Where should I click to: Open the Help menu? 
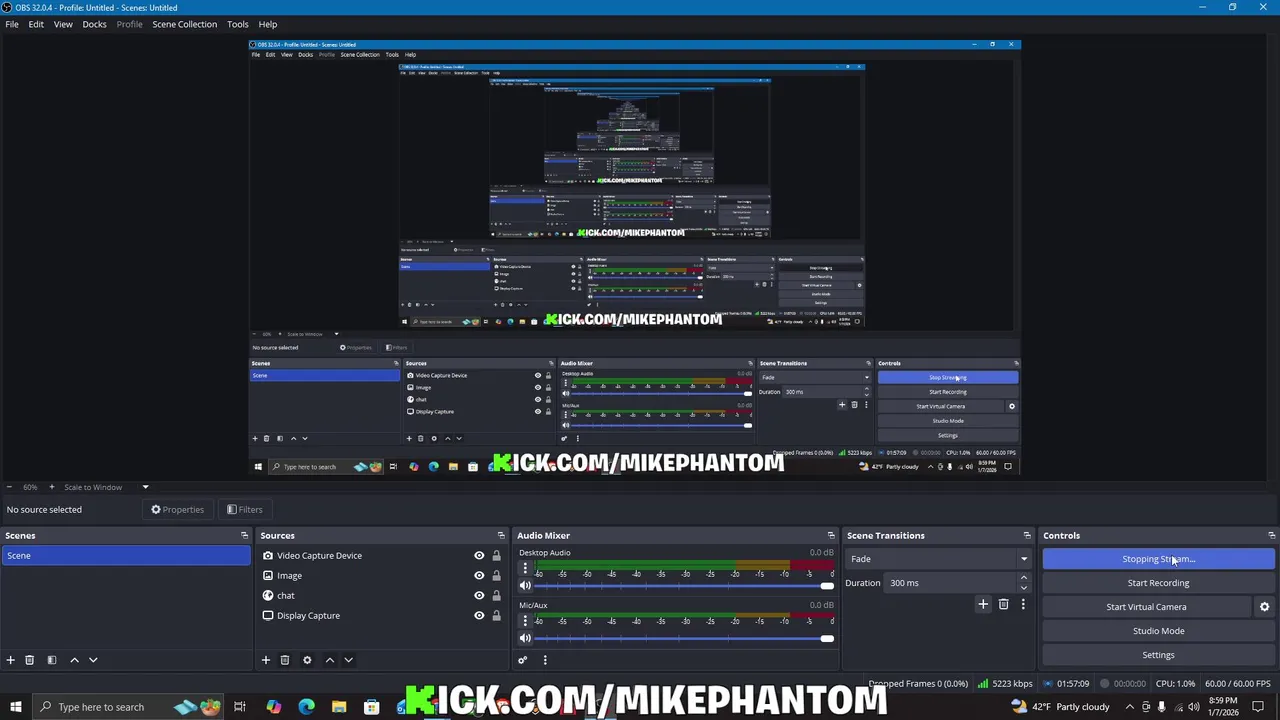coord(268,24)
